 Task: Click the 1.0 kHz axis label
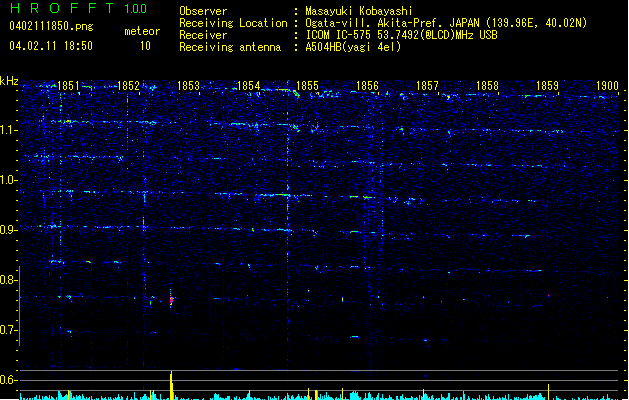coord(8,180)
